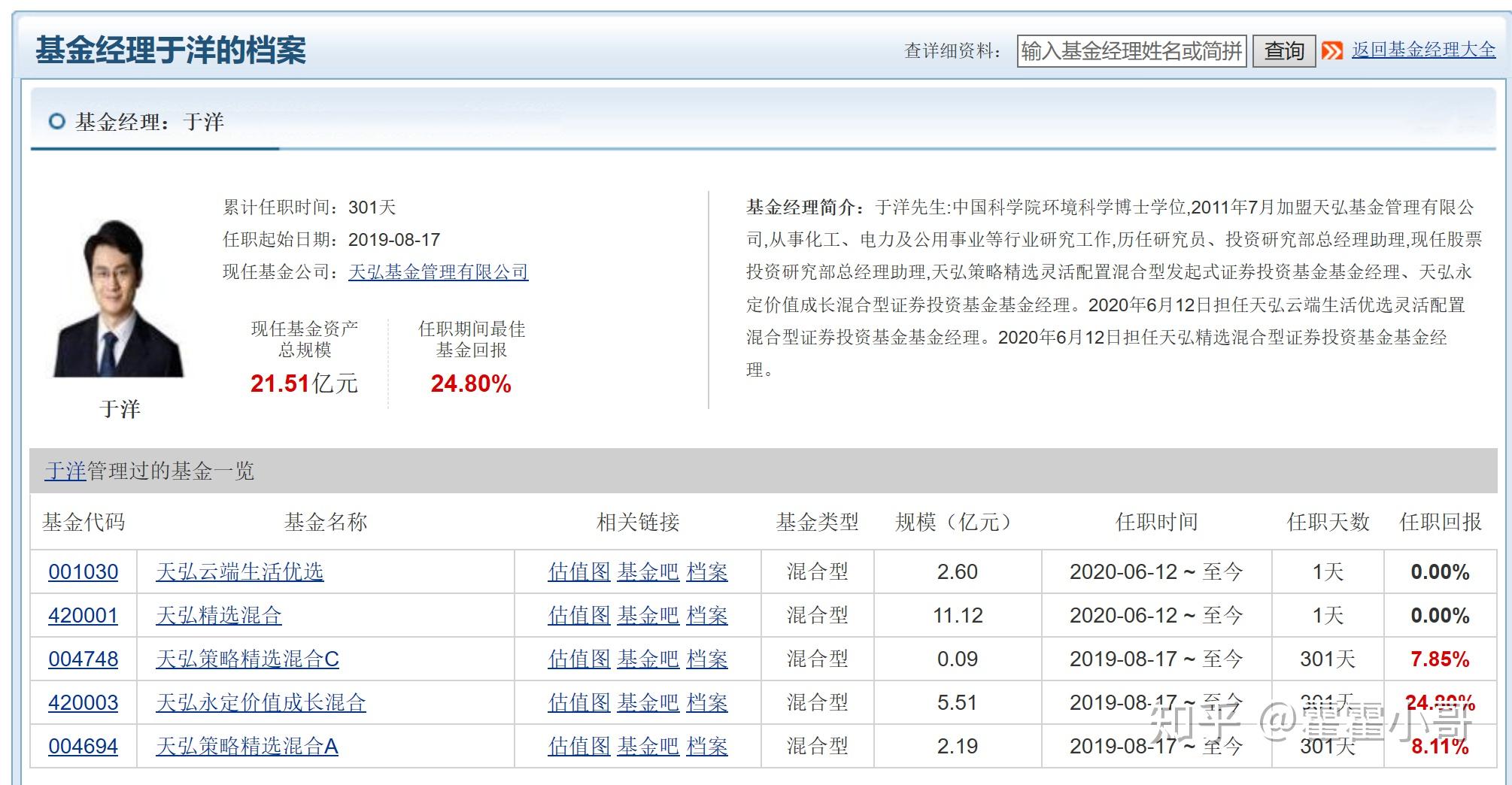The height and width of the screenshot is (785, 1512).
Task: Open 估值图 for 天弘策略精选混合C
Action: [579, 659]
